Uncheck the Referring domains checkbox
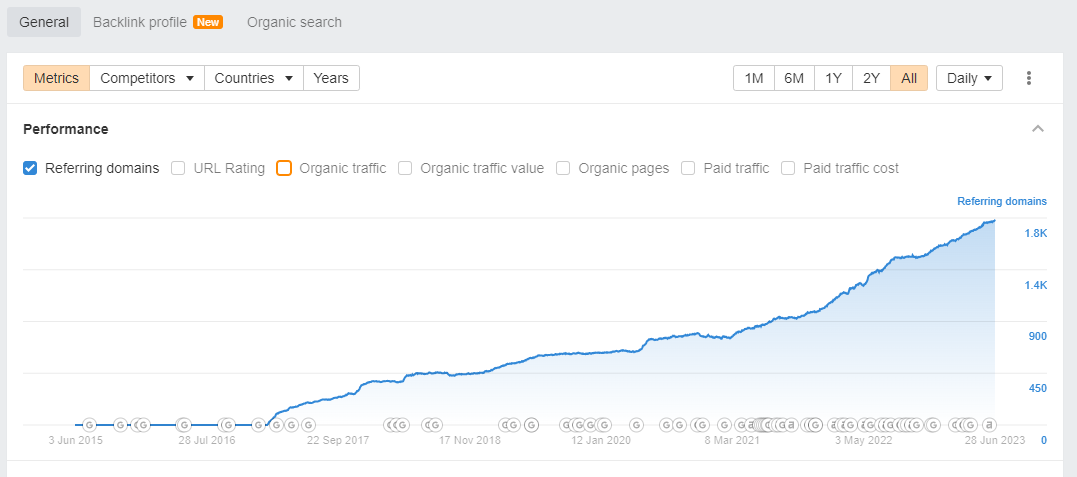 coord(30,168)
